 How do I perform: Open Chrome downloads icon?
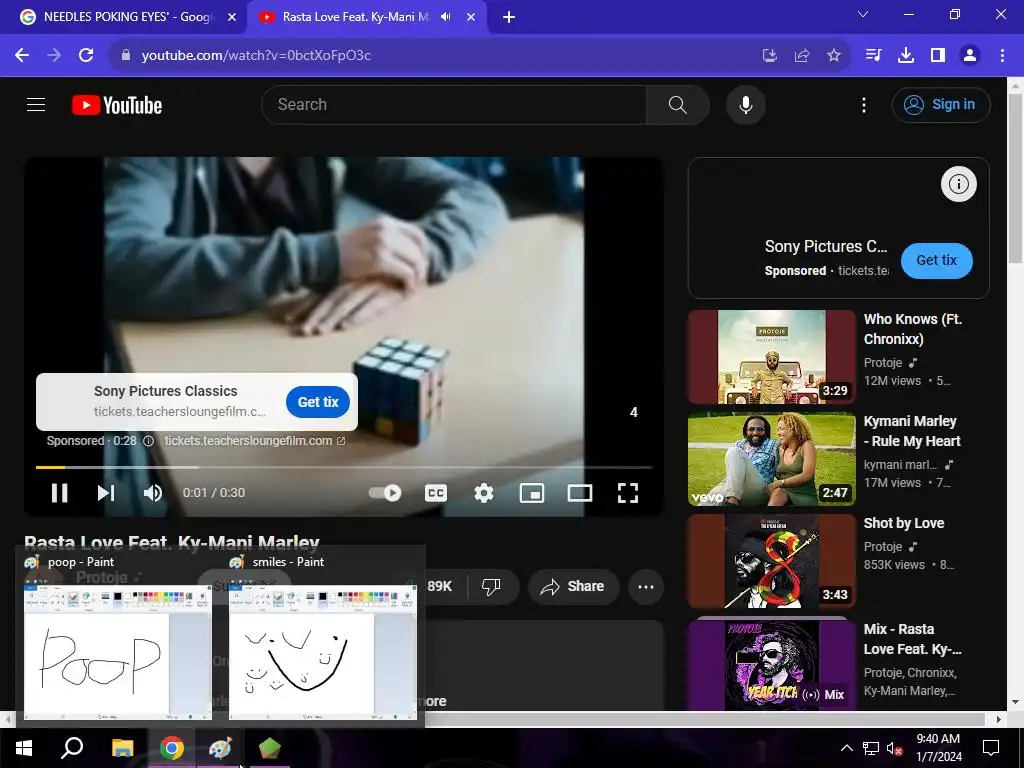(906, 56)
